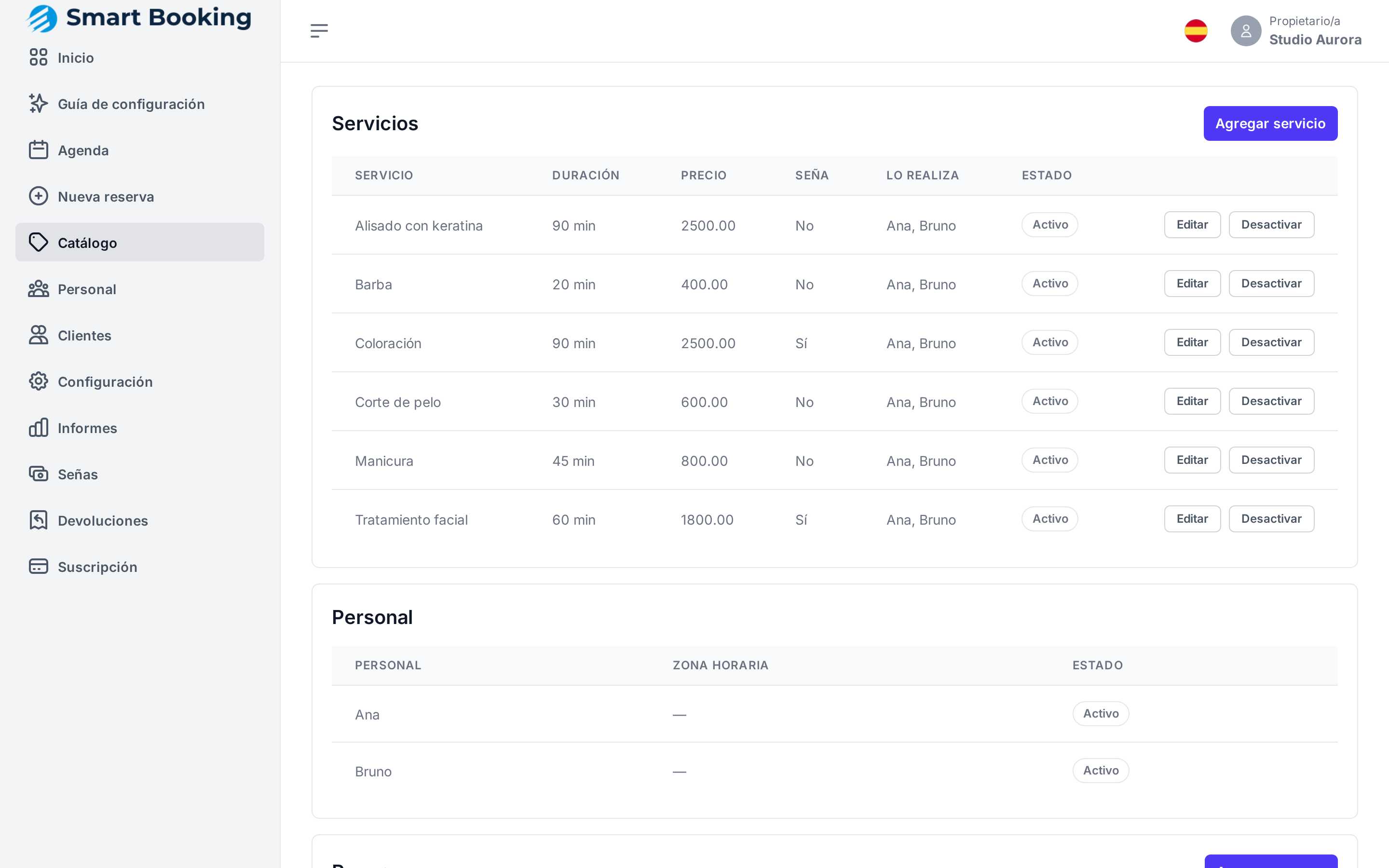Click the ZONA HORARIA column header

(x=721, y=665)
